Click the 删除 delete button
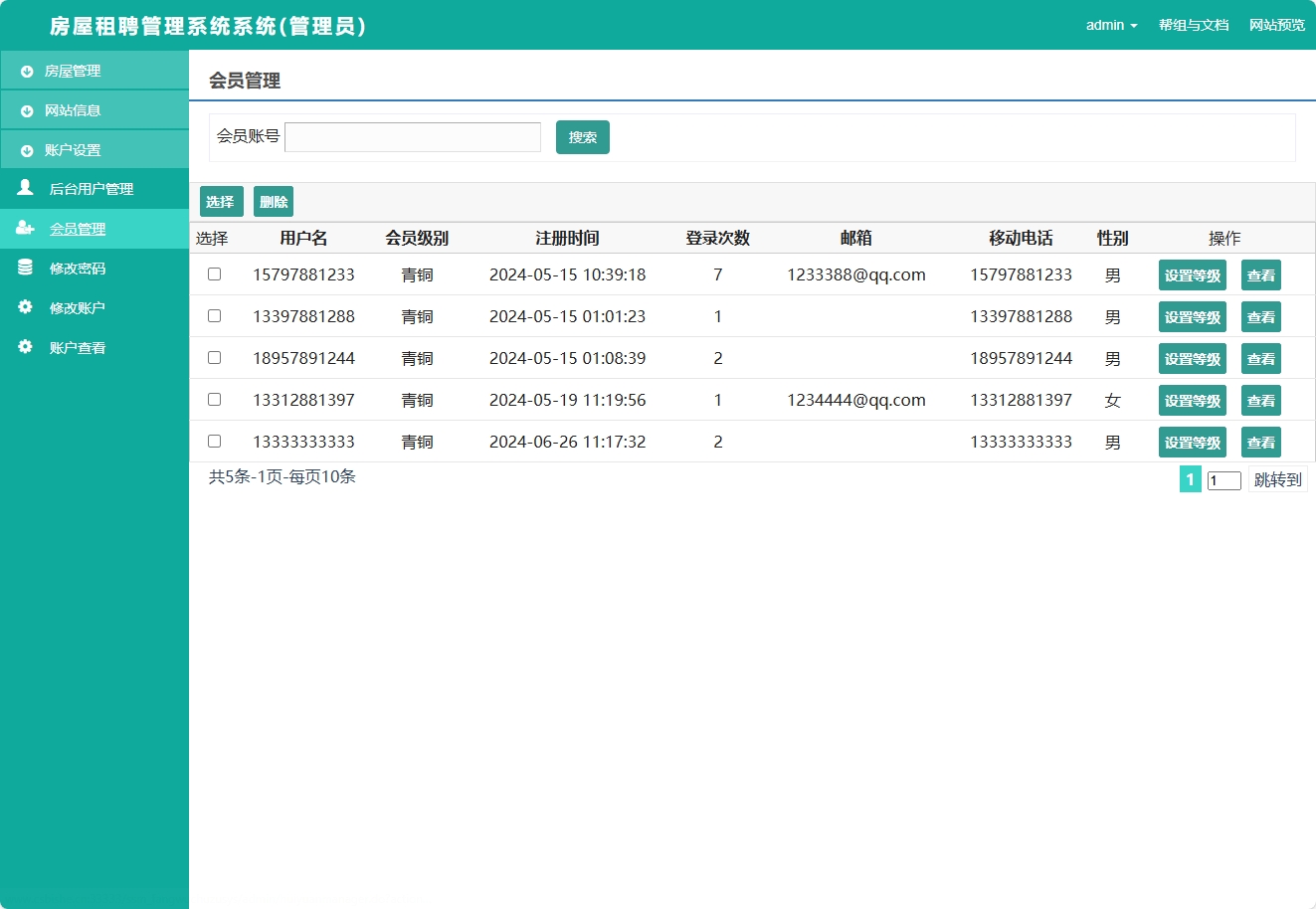 pos(273,201)
